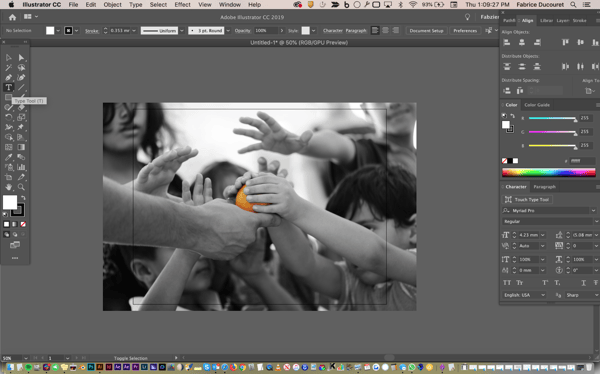600x374 pixels.
Task: Select the Gradient tool
Action: 21,147
